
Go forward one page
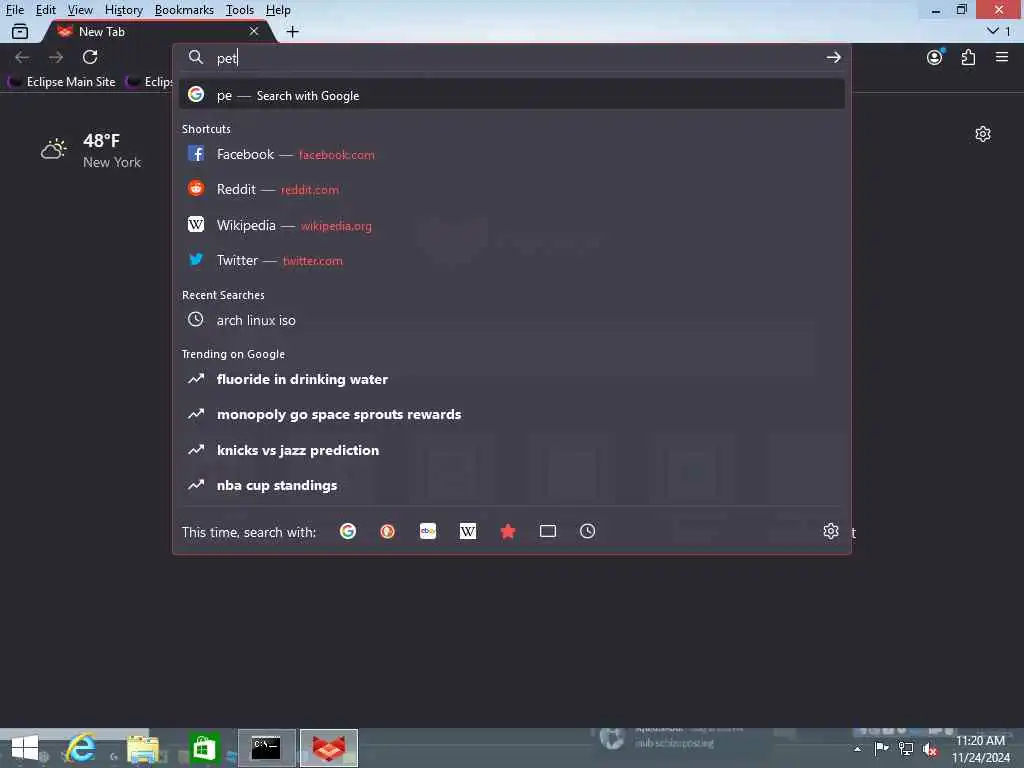pos(56,57)
